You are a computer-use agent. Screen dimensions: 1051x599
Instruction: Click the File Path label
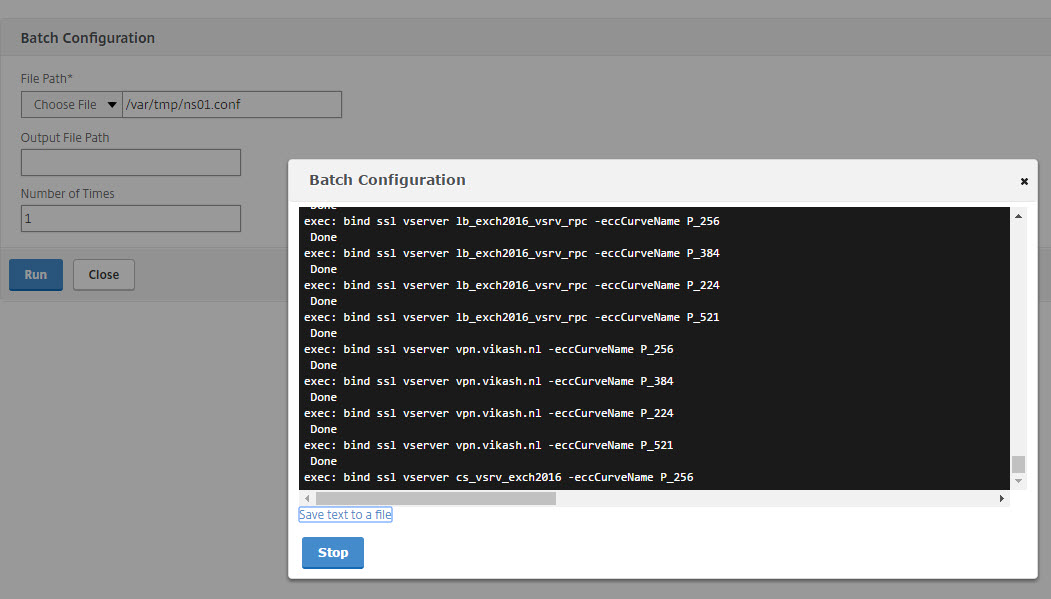[x=46, y=78]
